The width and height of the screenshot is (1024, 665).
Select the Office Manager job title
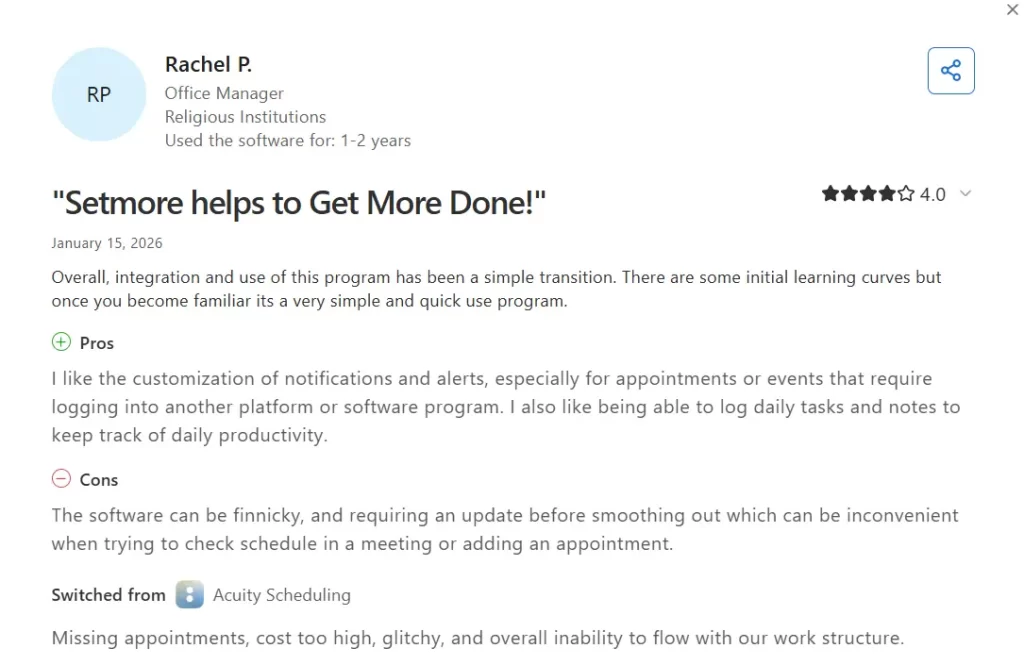coord(224,92)
